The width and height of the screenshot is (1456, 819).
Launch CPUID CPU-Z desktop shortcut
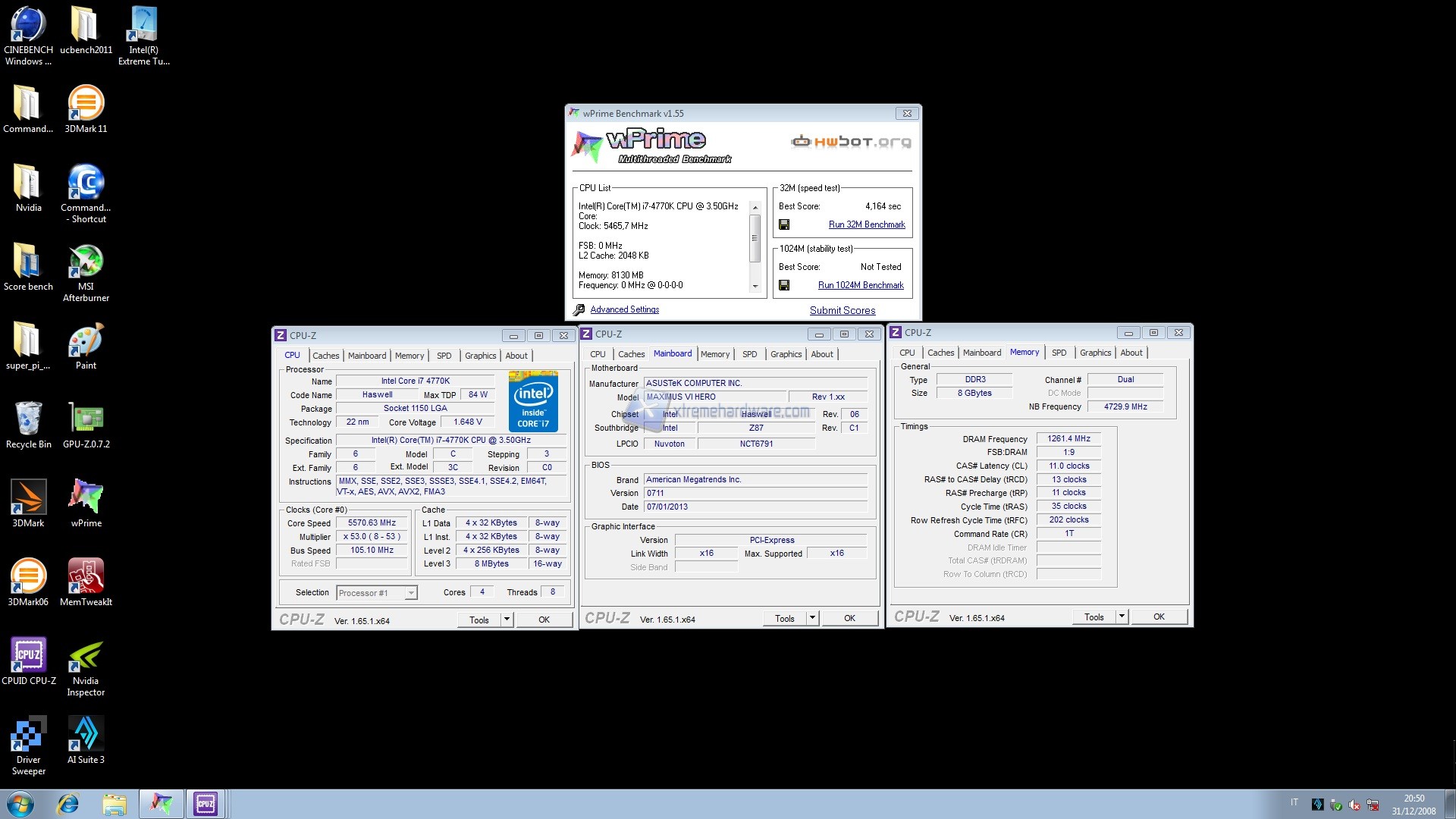(28, 654)
